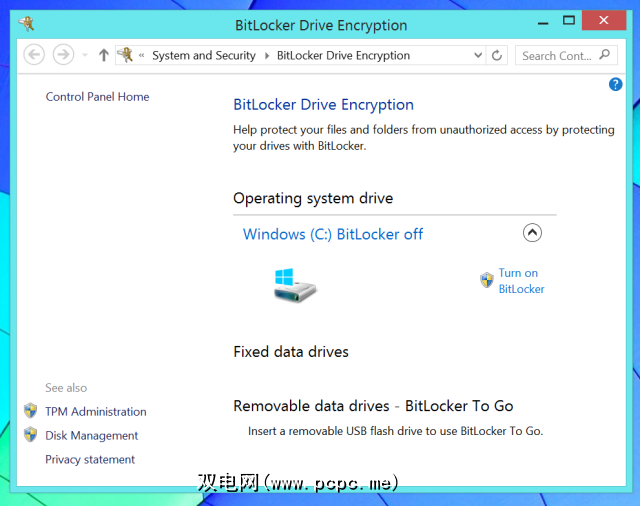Image resolution: width=640 pixels, height=506 pixels.
Task: Click Windows (C:) BitLocker off link
Action: pos(333,234)
